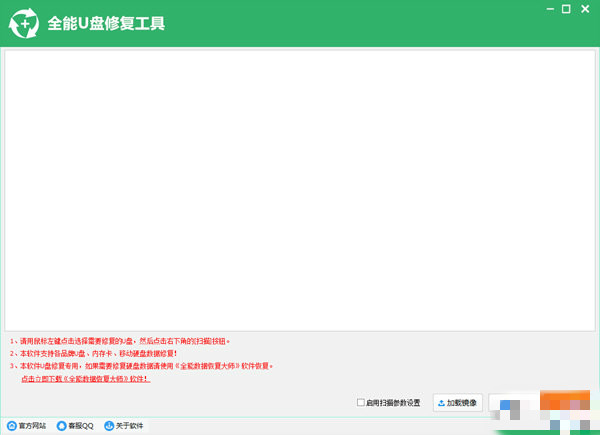Click inside the empty device list area
600x435 pixels.
300,190
